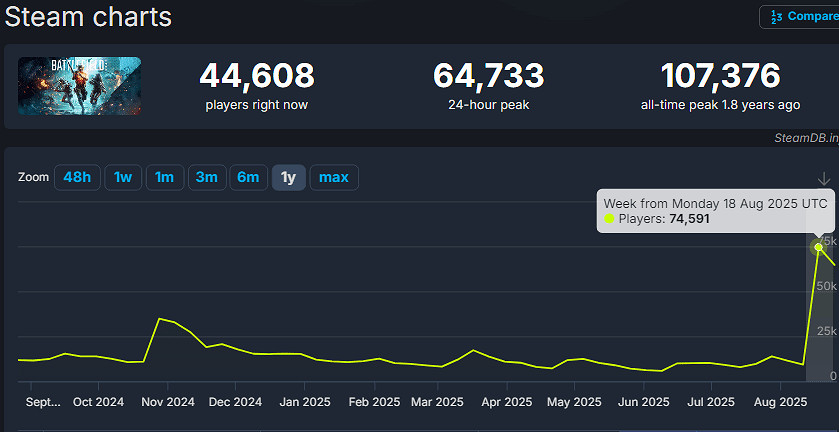The height and width of the screenshot is (432, 839).
Task: Click the Compare button icon
Action: click(776, 17)
